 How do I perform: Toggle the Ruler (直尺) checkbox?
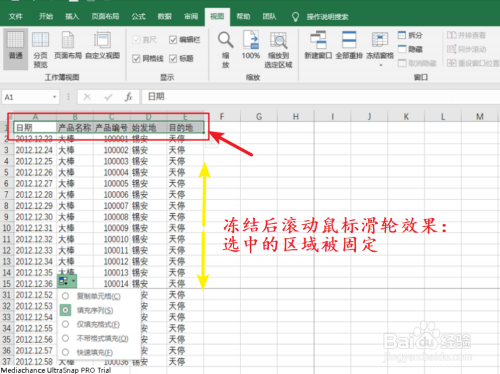click(x=136, y=40)
